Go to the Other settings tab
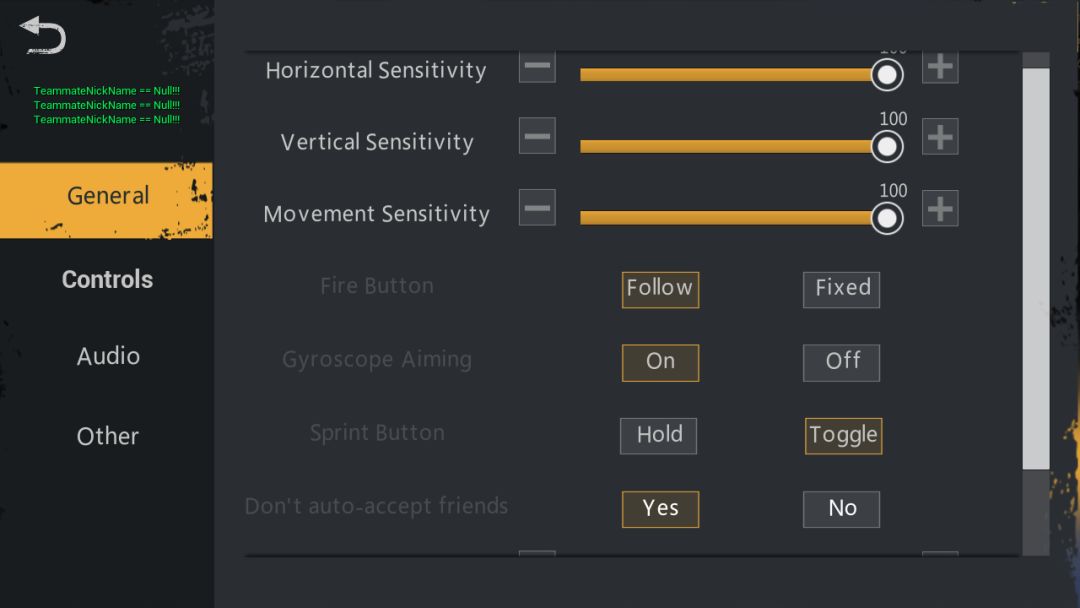The height and width of the screenshot is (608, 1080). (x=107, y=436)
